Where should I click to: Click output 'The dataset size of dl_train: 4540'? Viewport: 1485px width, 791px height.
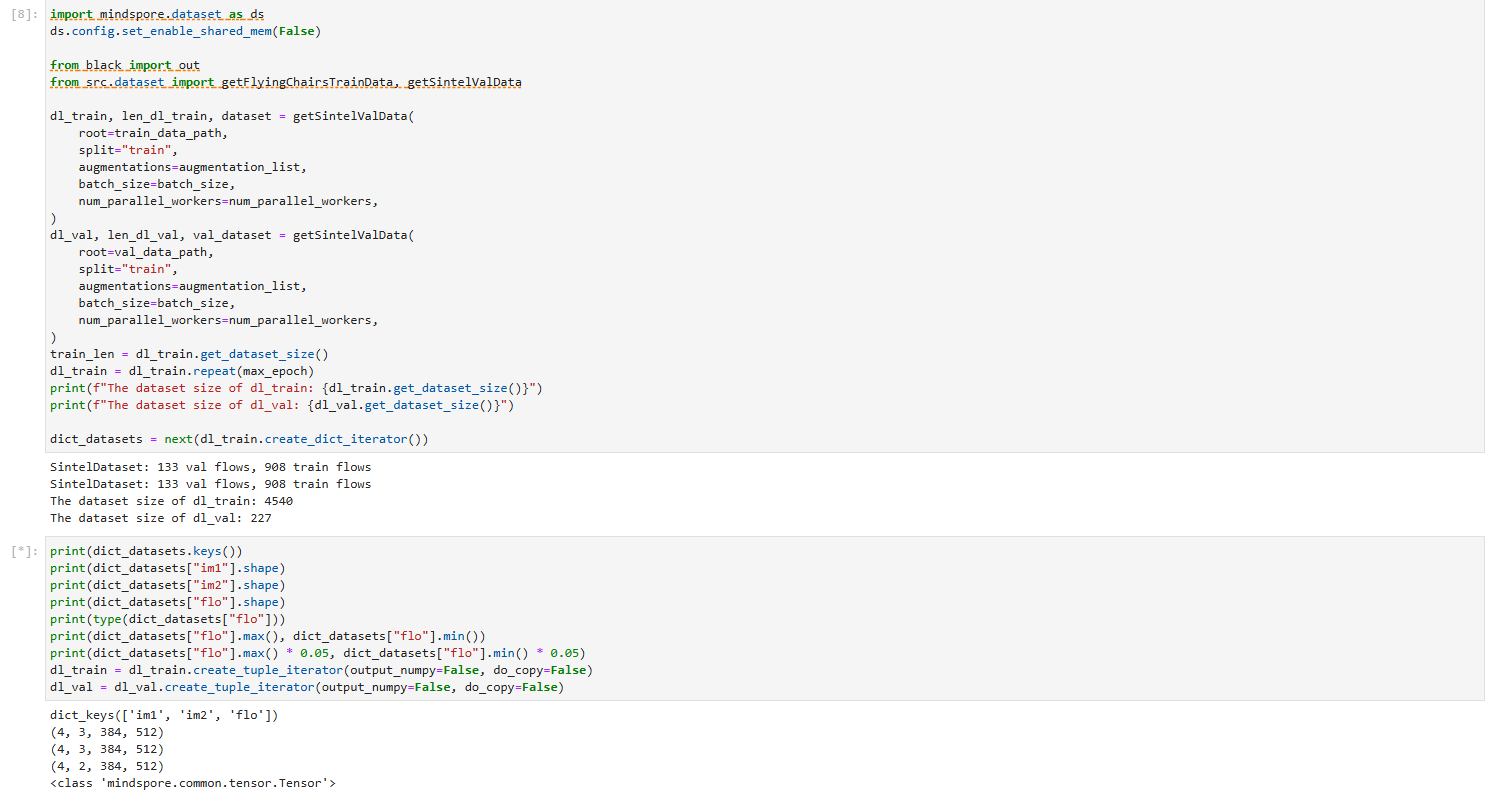(171, 501)
